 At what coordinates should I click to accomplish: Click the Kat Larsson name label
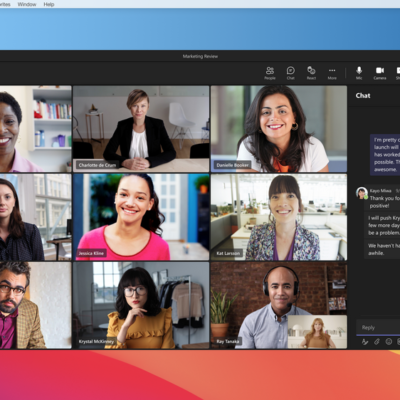[228, 253]
